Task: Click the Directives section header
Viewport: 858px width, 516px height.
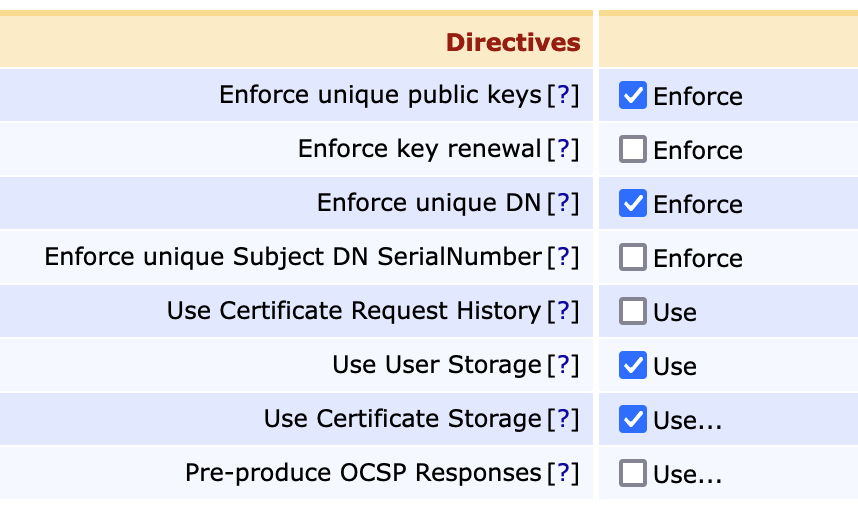Action: (512, 42)
